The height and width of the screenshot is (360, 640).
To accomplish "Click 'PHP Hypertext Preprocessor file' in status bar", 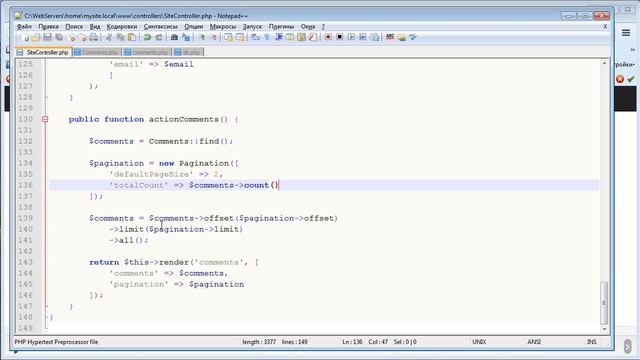I will [56, 342].
